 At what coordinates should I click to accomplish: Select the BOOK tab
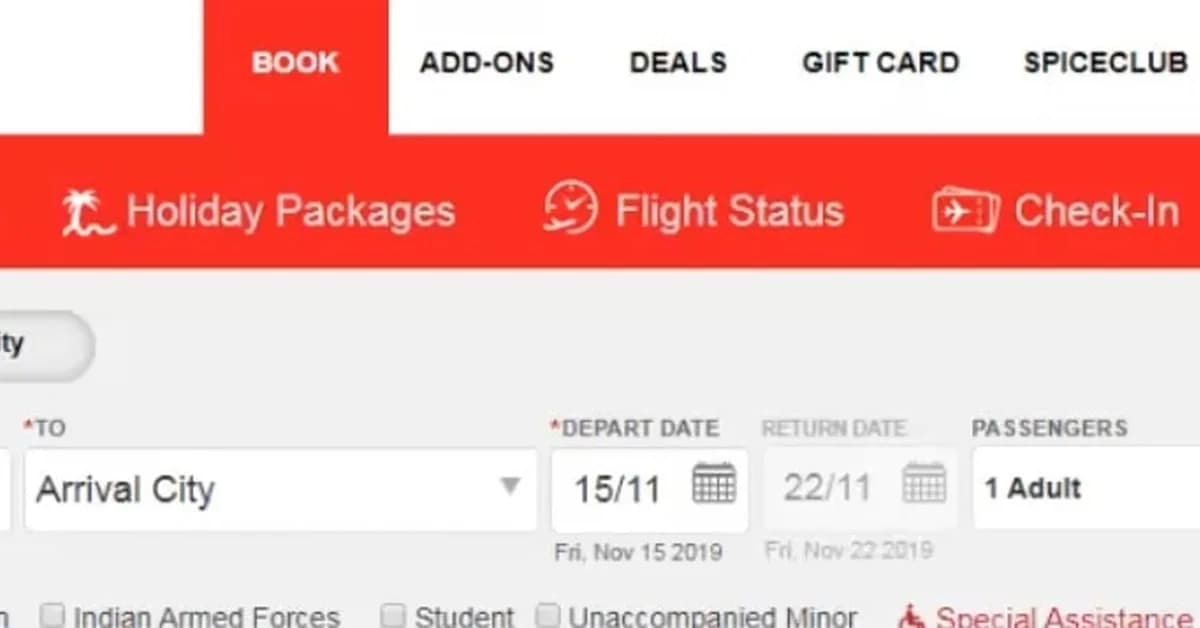click(x=295, y=62)
